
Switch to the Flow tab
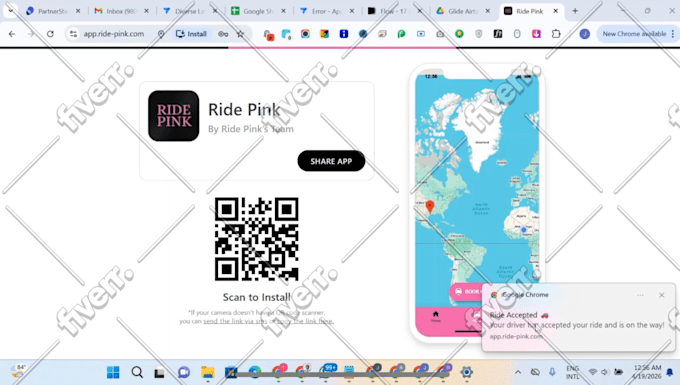(394, 11)
